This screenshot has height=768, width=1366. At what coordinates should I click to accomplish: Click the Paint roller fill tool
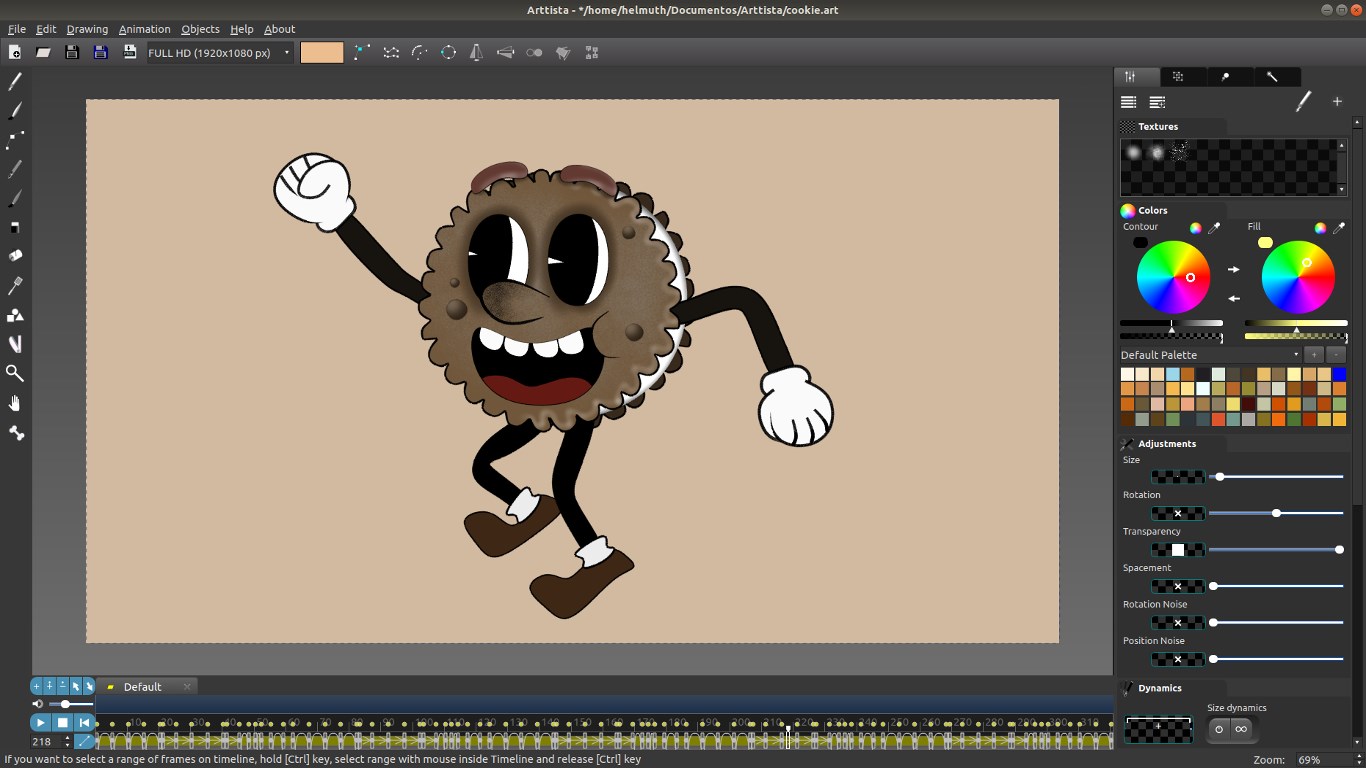point(14,256)
